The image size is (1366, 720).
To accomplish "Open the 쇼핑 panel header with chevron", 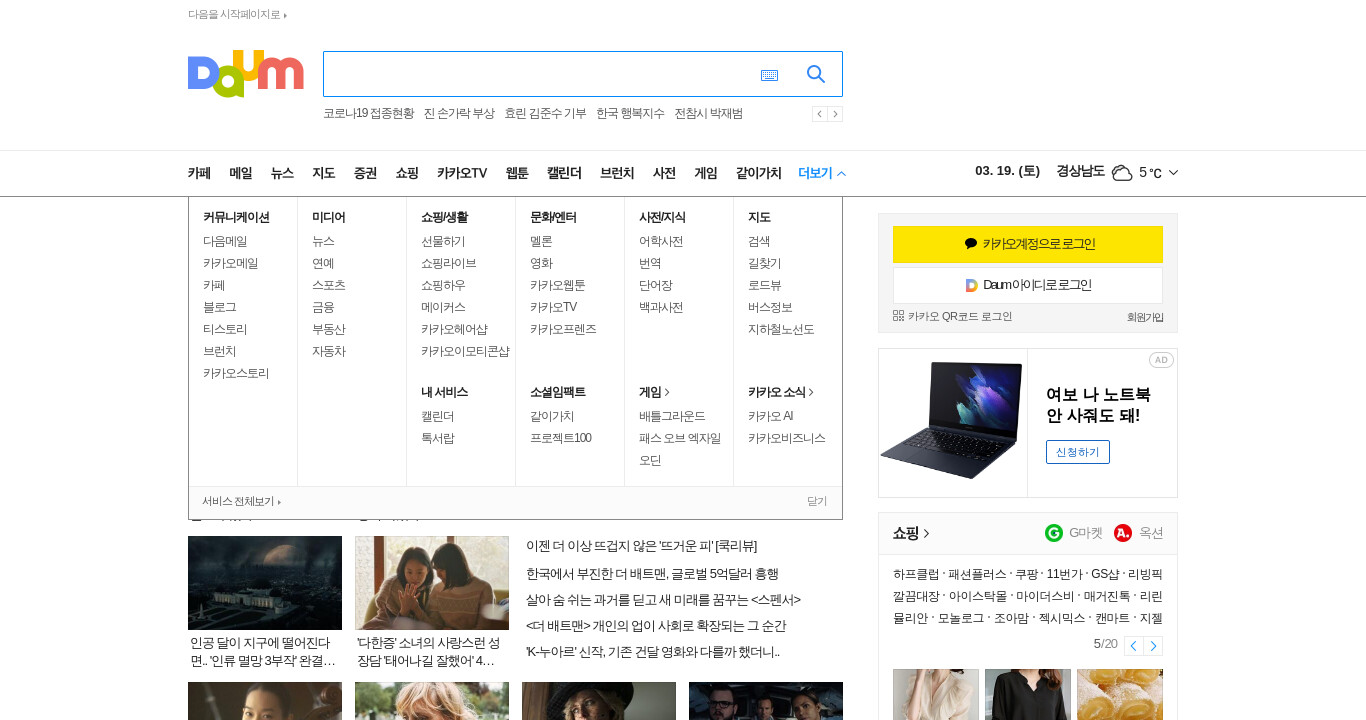I will 911,533.
